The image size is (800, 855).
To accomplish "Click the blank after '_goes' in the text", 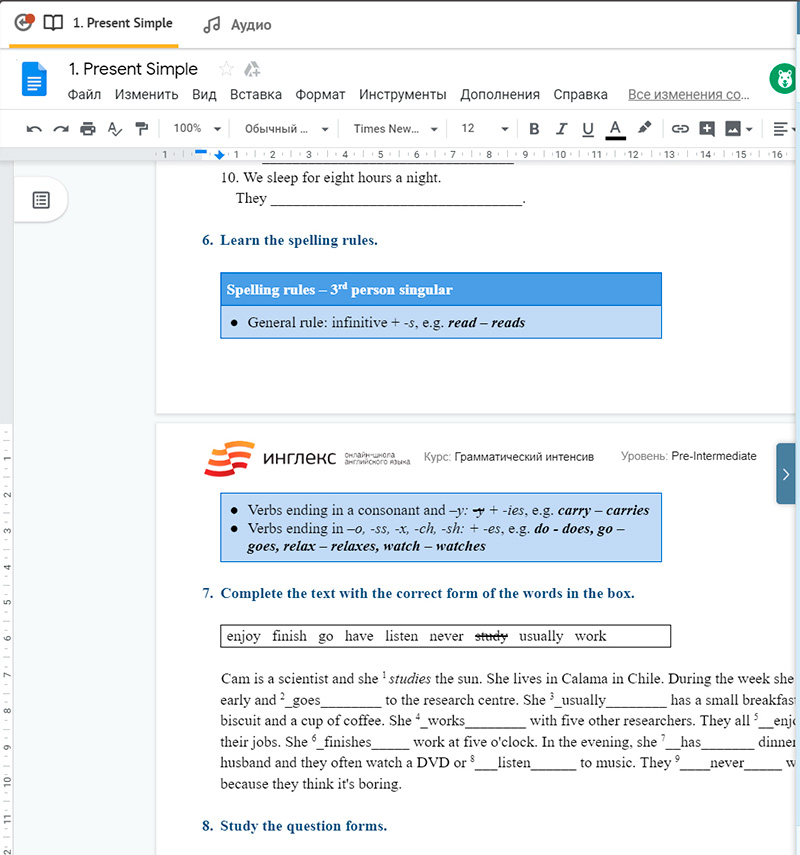I will click(x=350, y=701).
